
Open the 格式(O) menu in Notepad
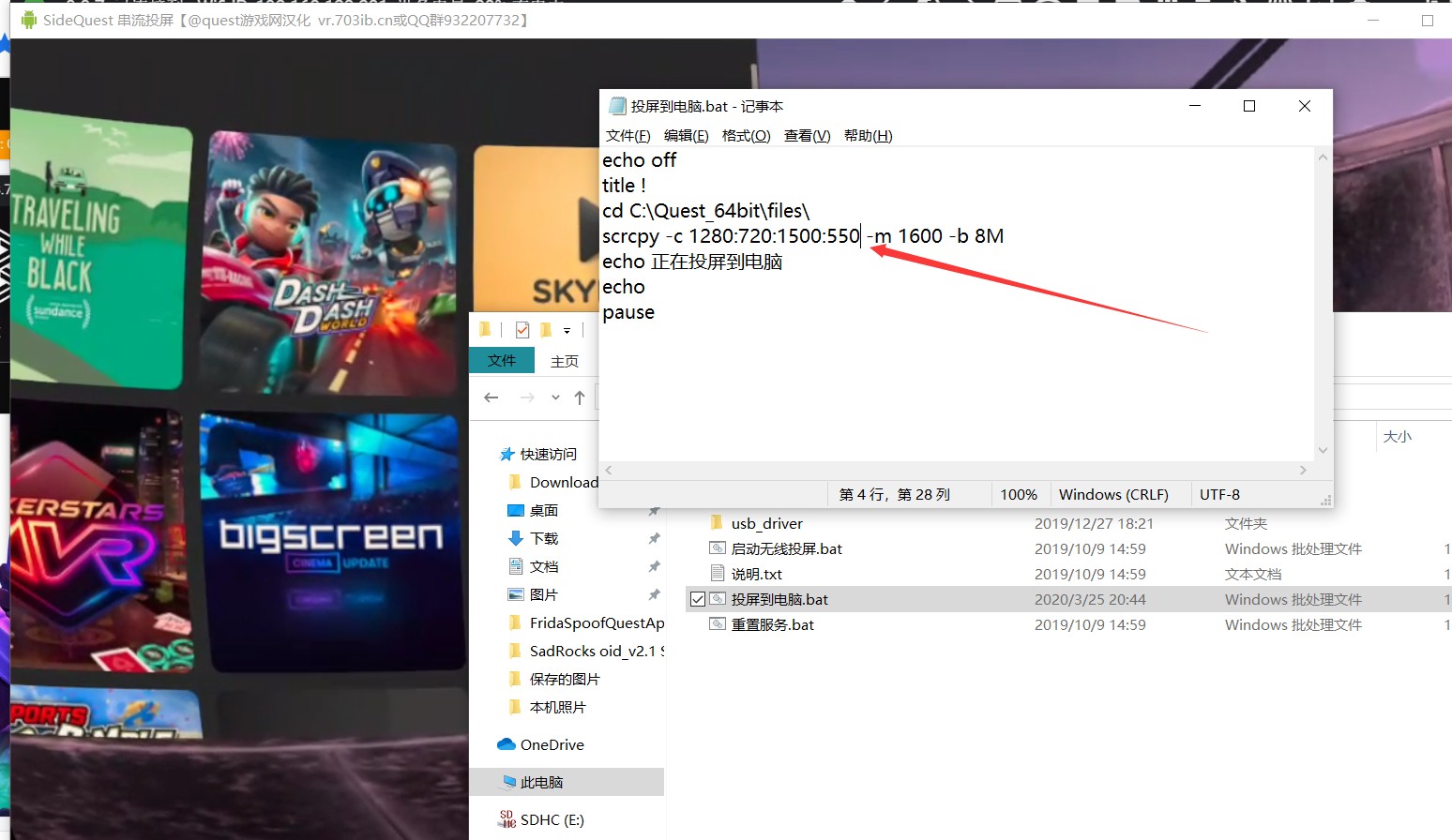746,135
